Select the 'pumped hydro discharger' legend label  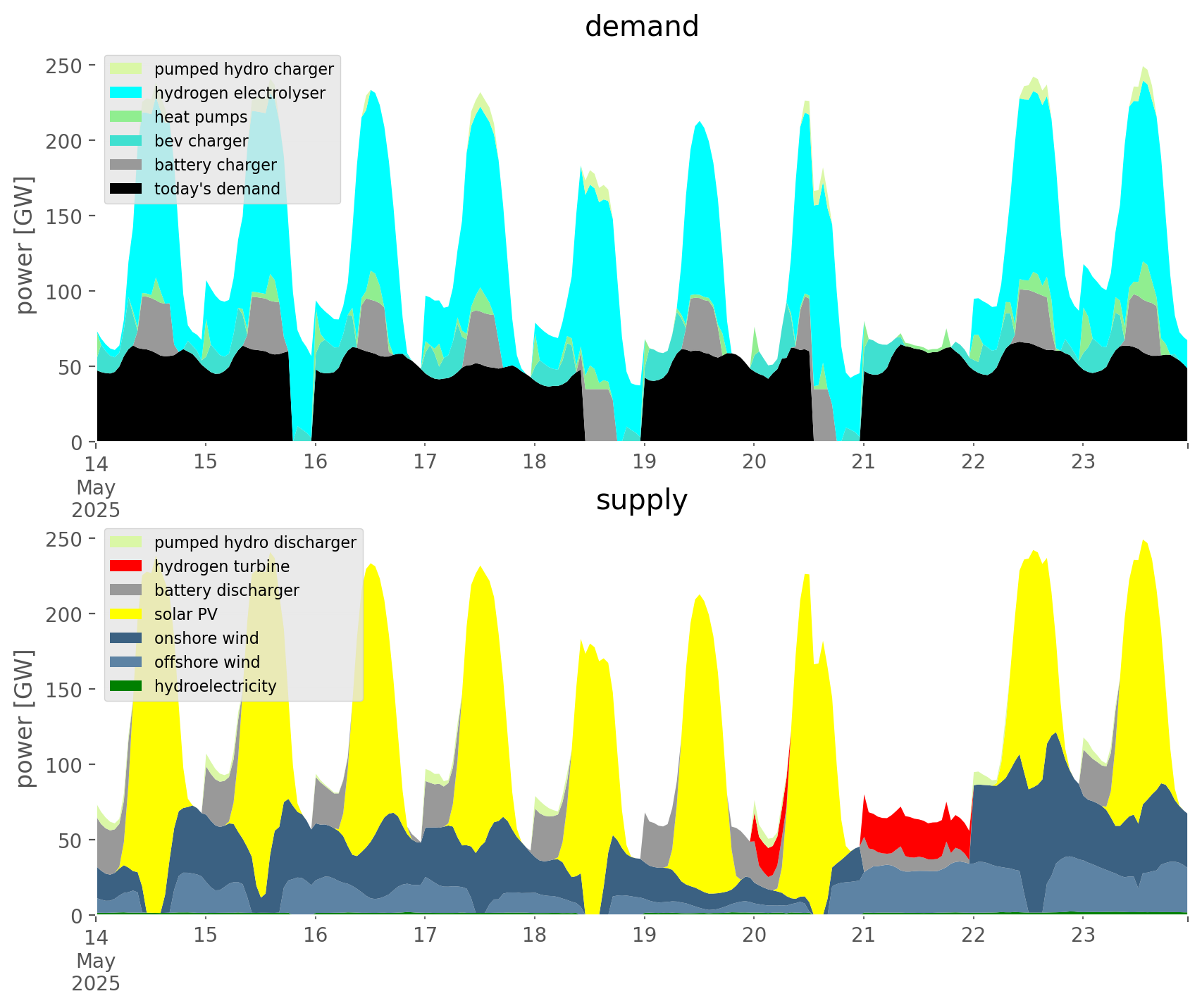[x=255, y=543]
